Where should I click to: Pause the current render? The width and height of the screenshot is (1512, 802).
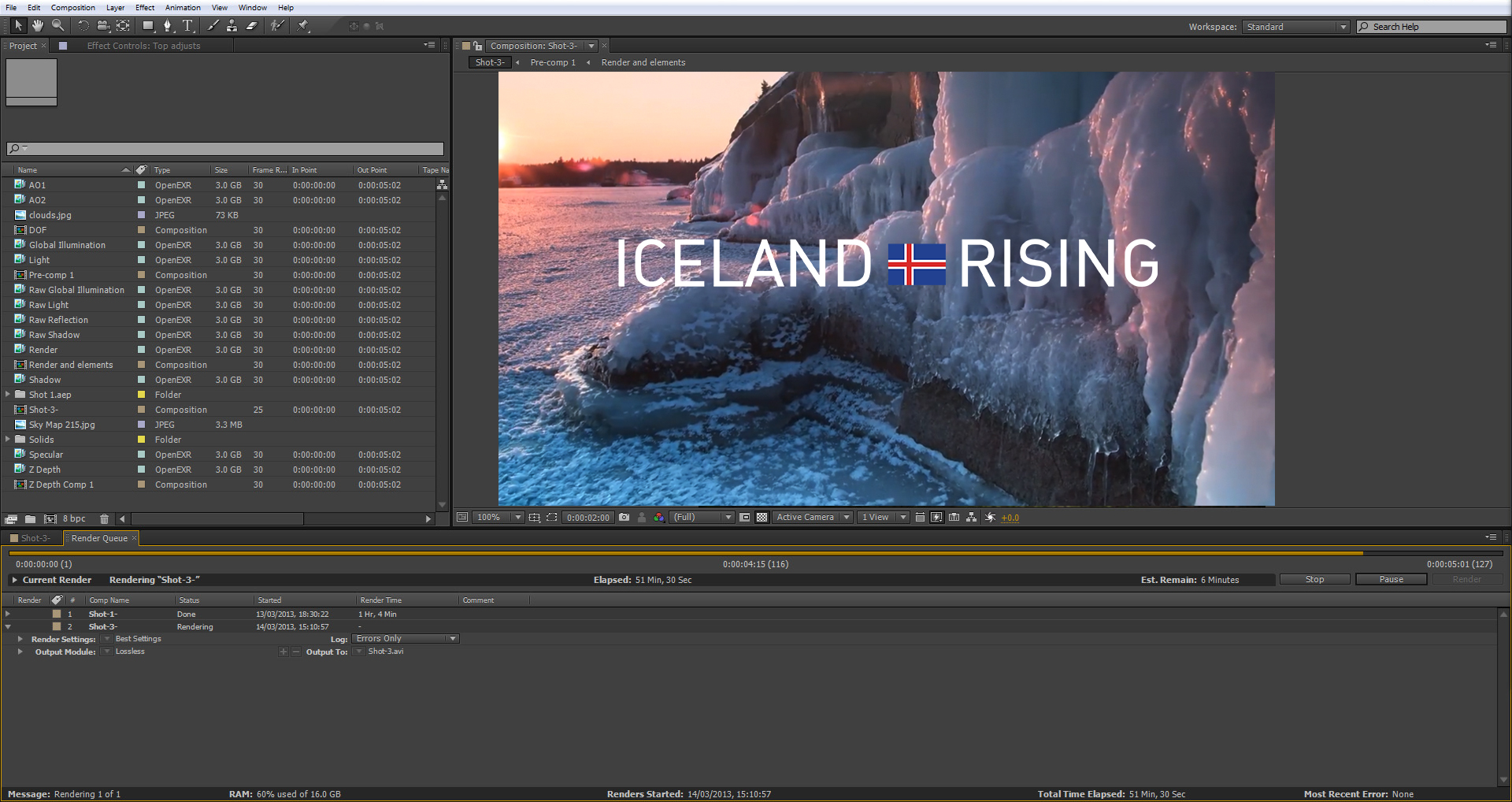[x=1392, y=579]
